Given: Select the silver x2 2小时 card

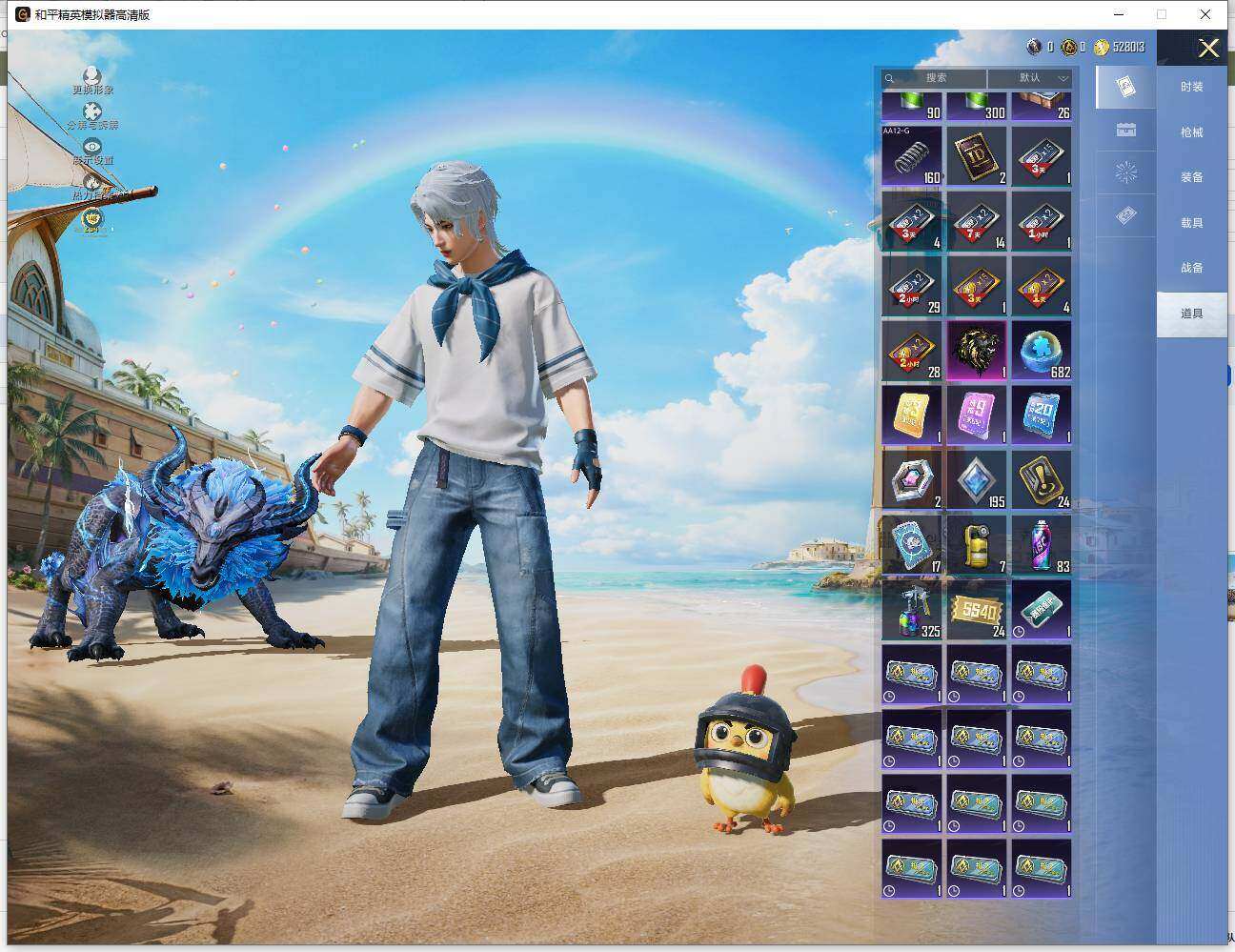Looking at the screenshot, I should tap(912, 286).
